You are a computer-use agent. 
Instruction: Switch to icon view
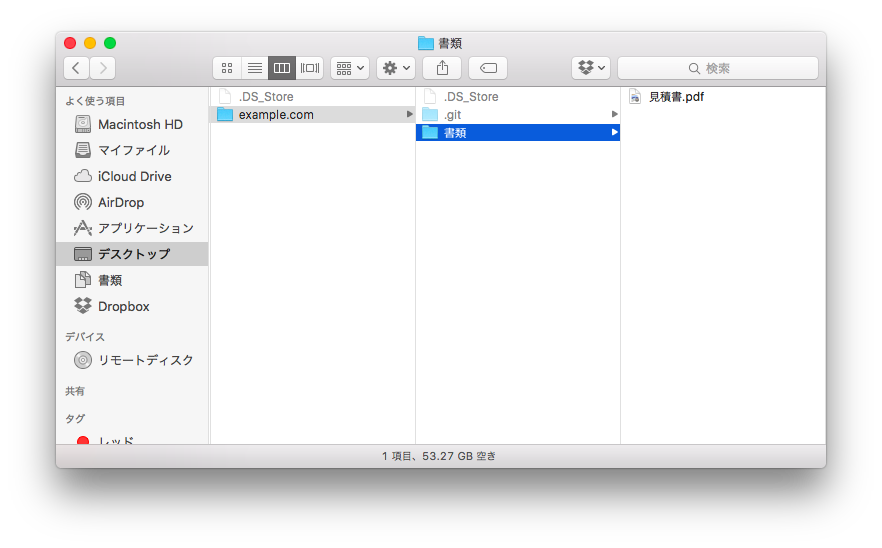[227, 68]
